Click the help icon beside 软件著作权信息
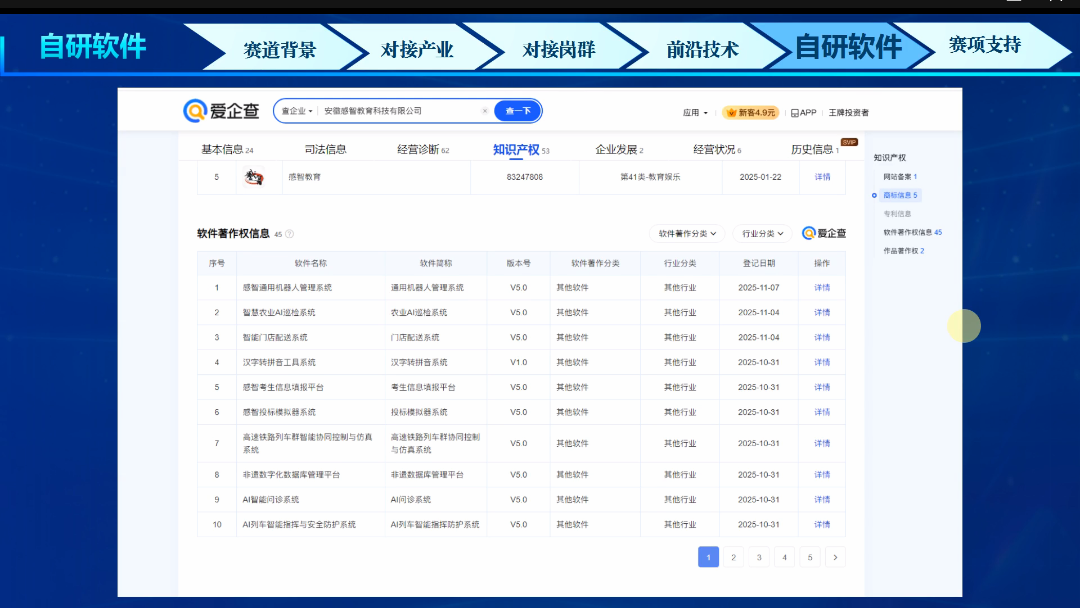Screen dimensions: 1080x608 coord(290,234)
